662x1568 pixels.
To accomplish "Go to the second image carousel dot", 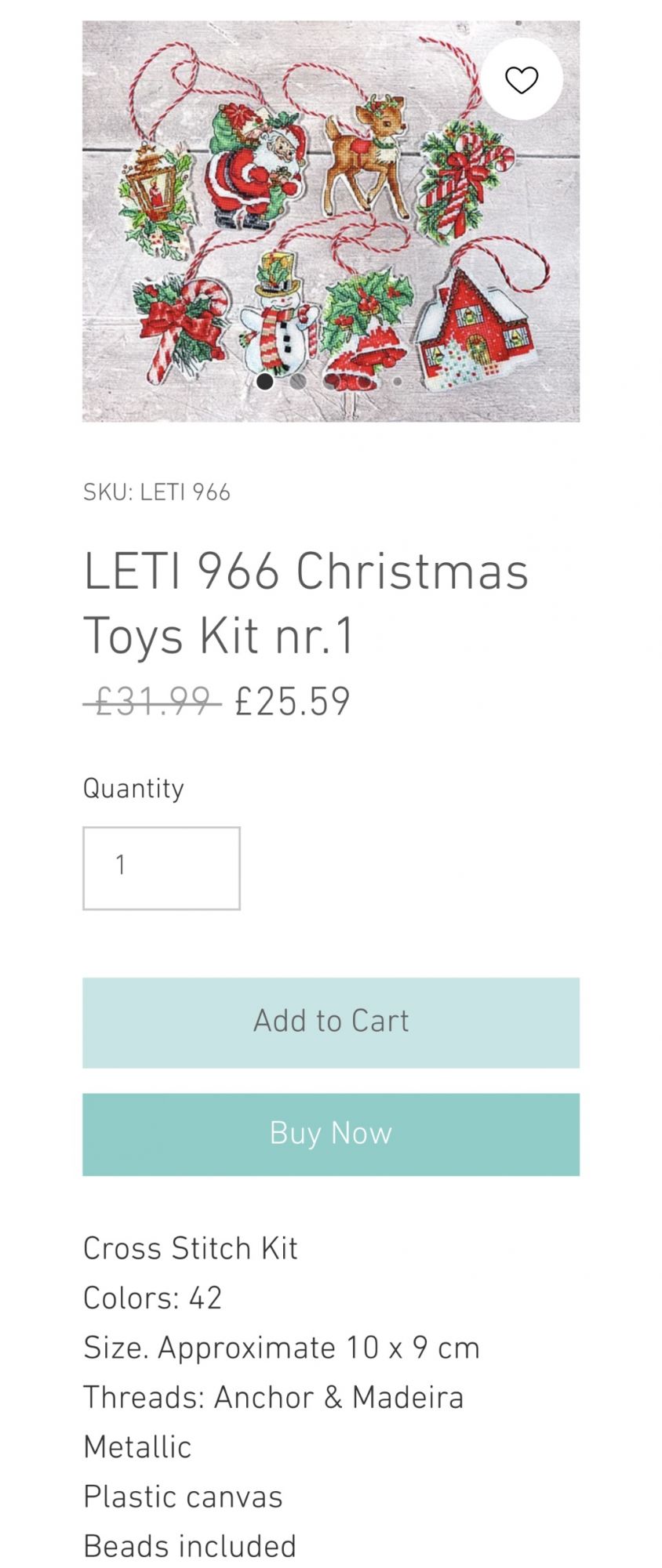I will click(298, 382).
